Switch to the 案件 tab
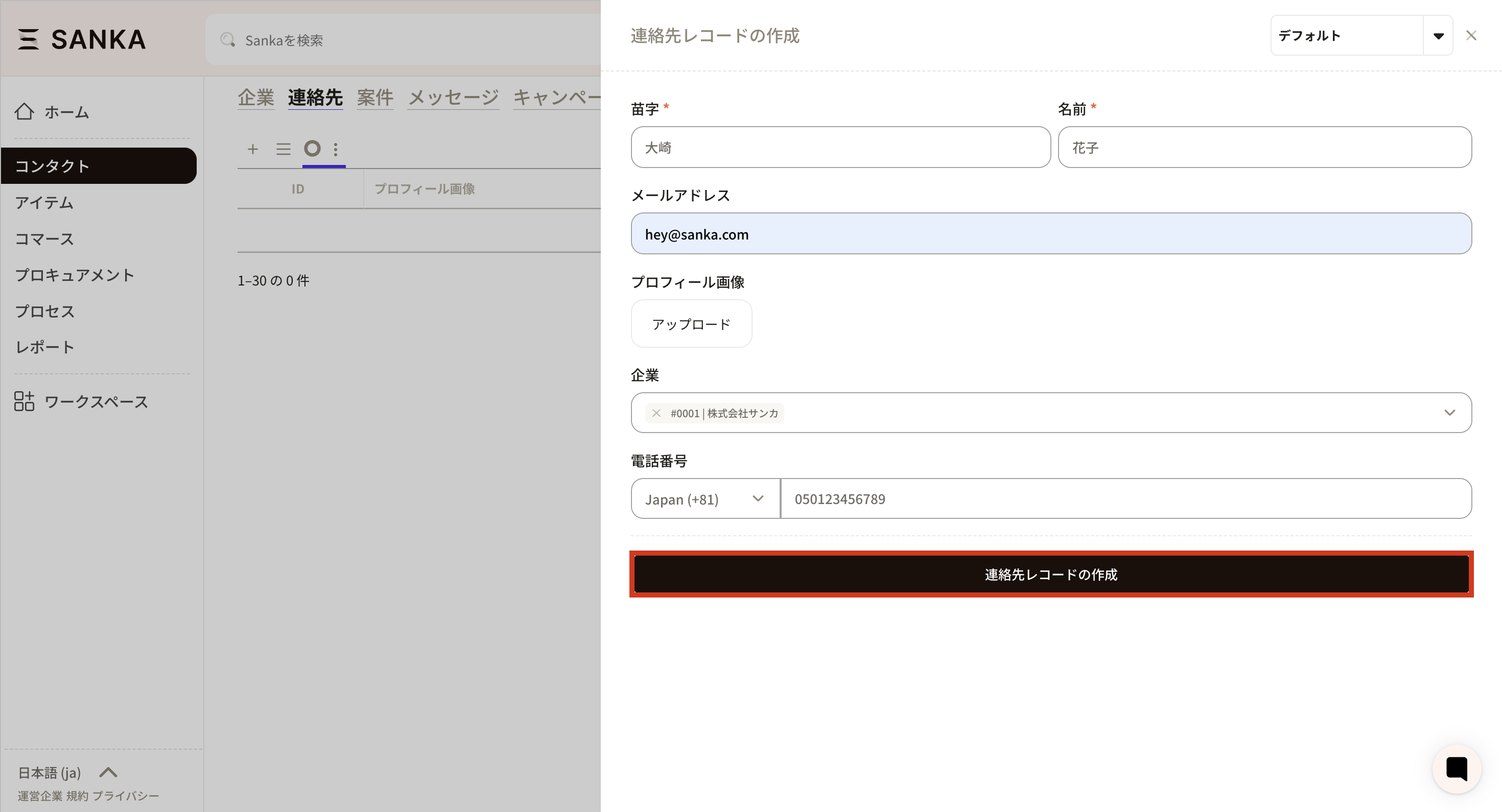This screenshot has width=1502, height=812. coord(375,98)
